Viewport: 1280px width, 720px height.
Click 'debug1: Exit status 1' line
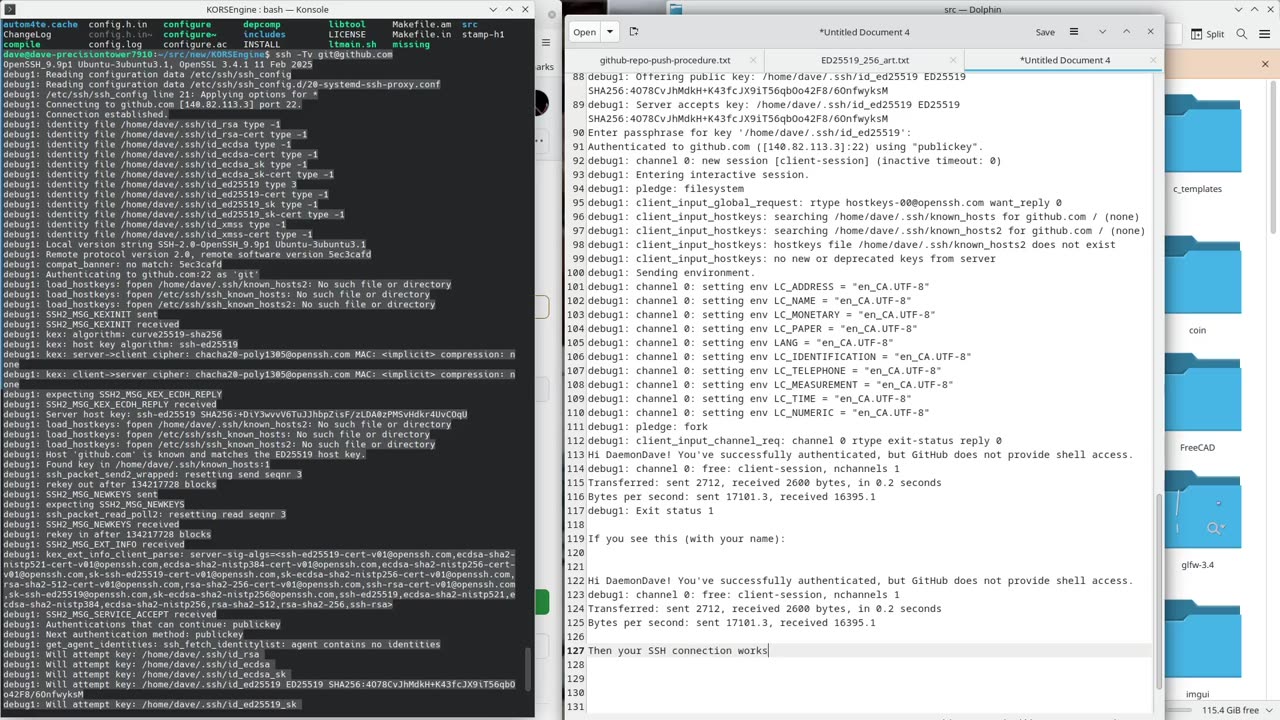click(650, 511)
